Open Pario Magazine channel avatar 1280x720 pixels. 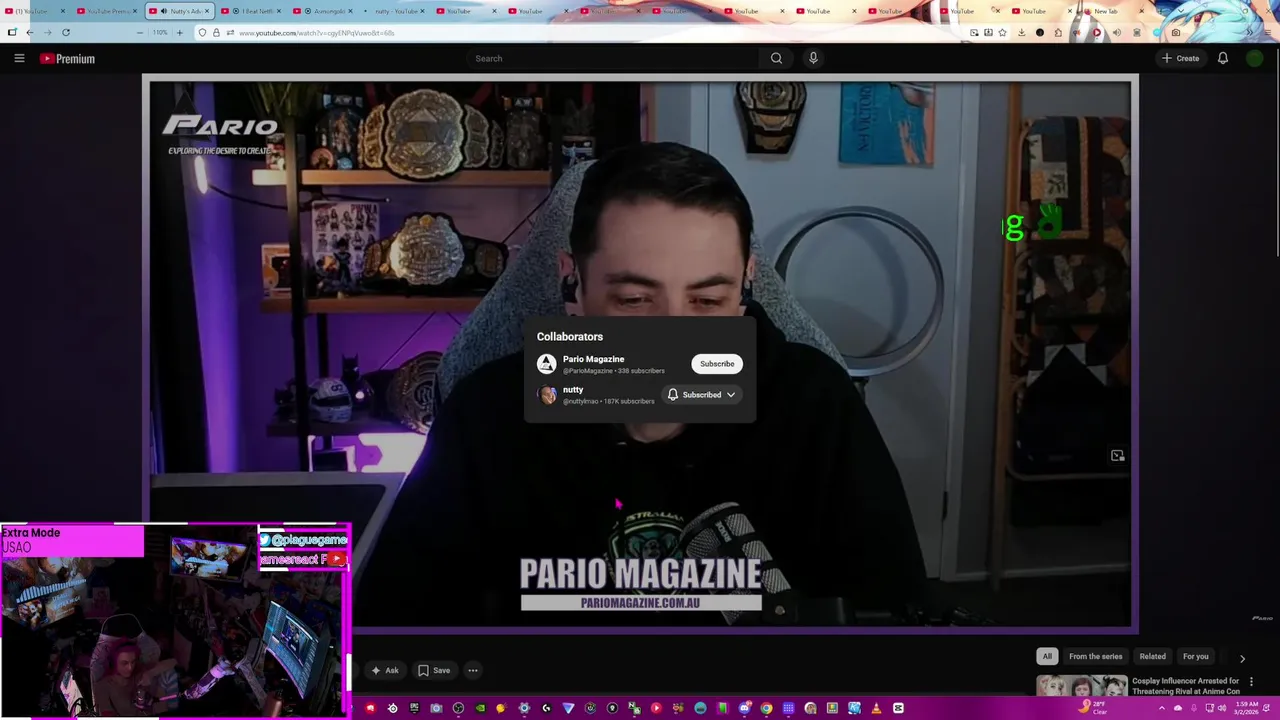[x=546, y=364]
